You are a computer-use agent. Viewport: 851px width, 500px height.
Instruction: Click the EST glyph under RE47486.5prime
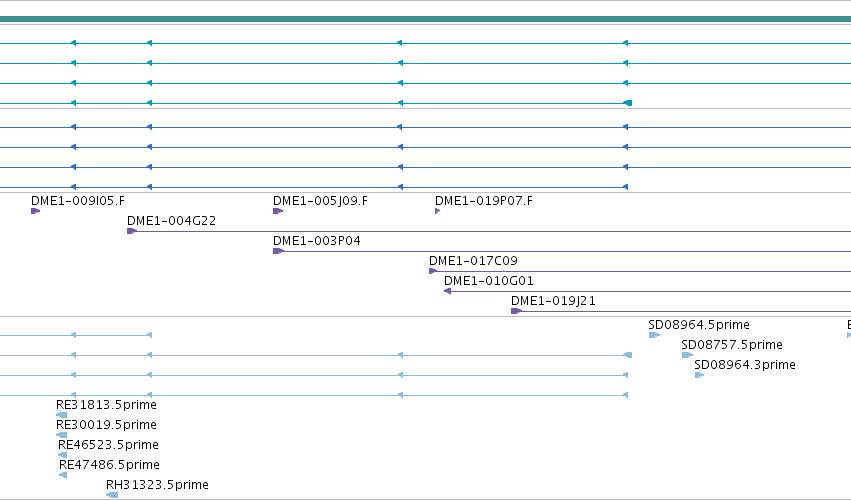coord(63,475)
